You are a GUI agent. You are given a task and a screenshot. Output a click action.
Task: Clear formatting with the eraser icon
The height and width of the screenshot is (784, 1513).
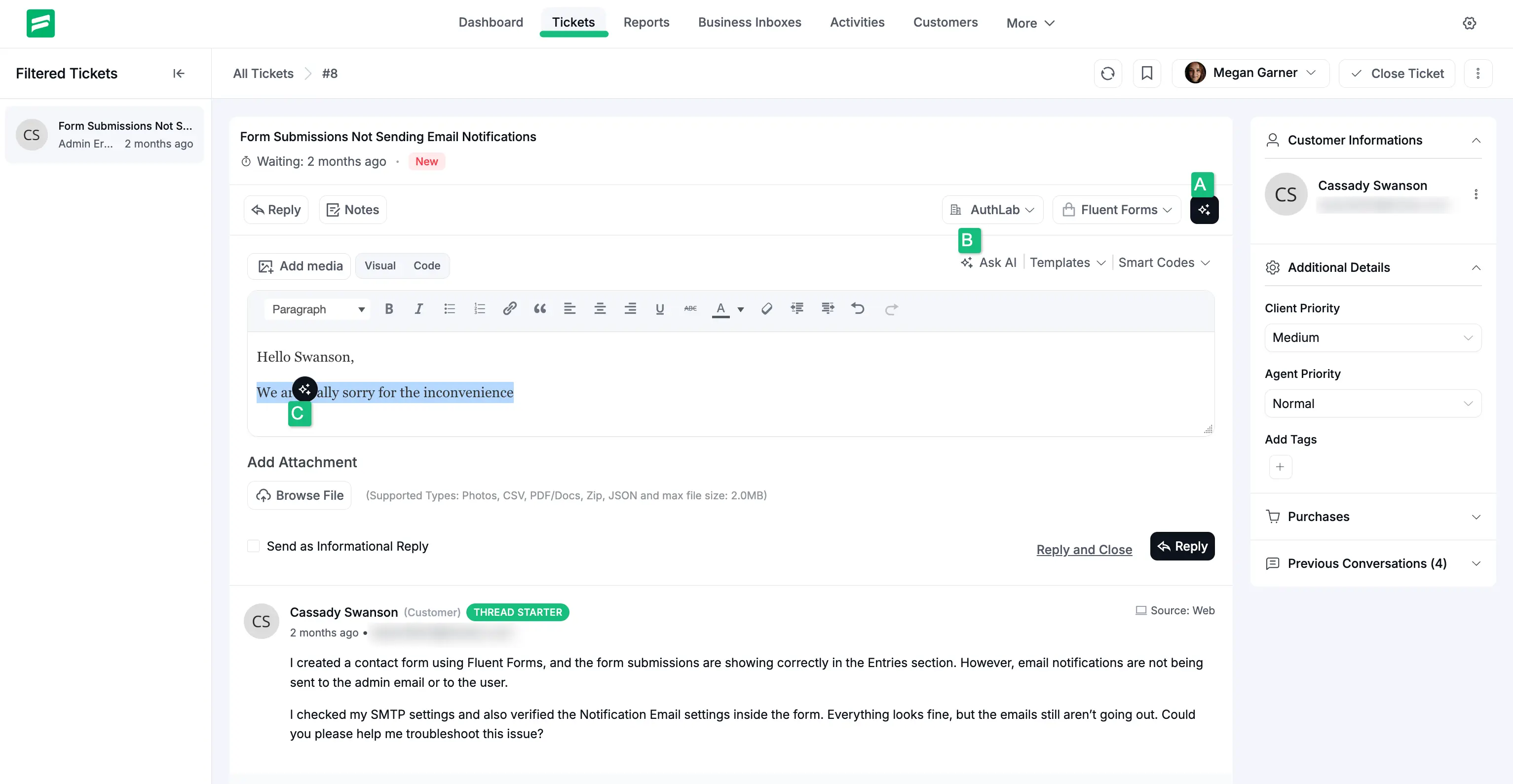(766, 309)
